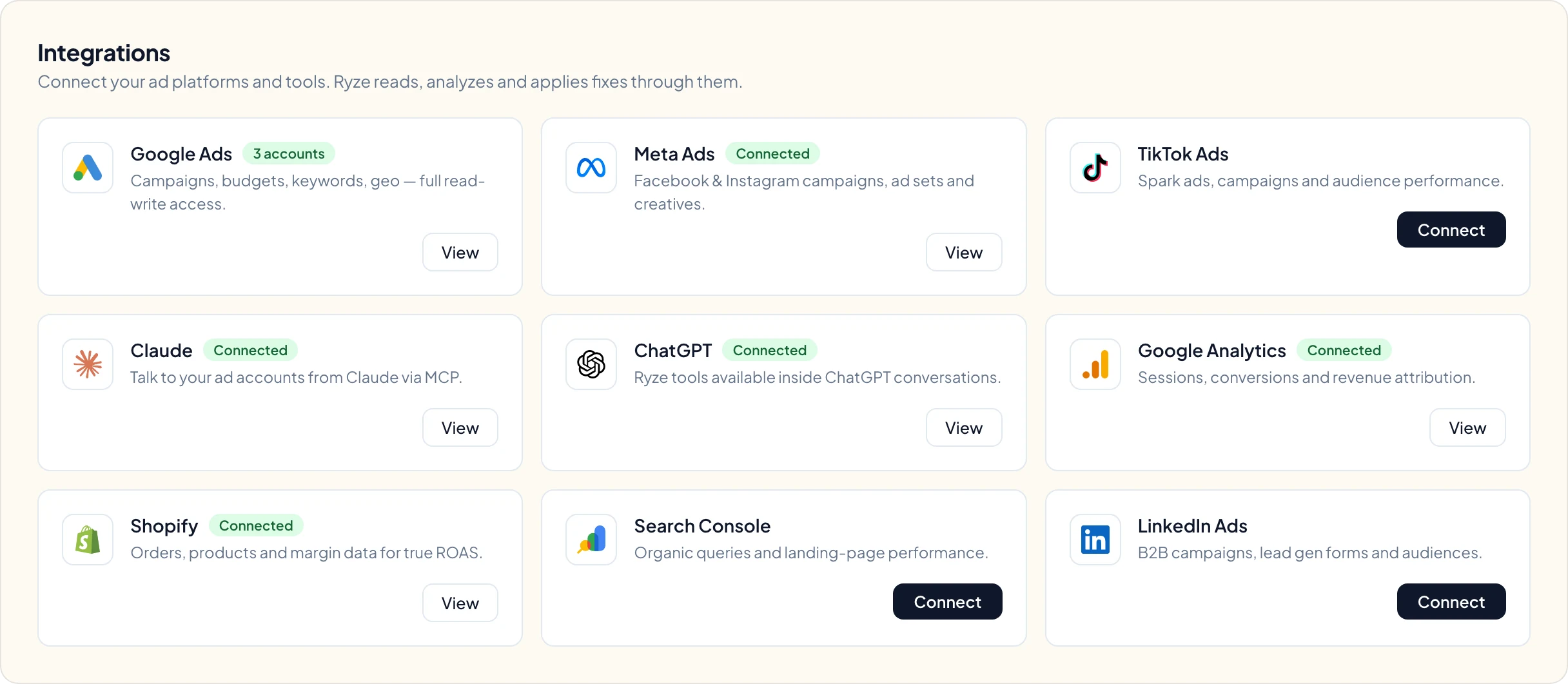The width and height of the screenshot is (1568, 684).
Task: Click the 'Integrations' page heading
Action: (x=104, y=53)
